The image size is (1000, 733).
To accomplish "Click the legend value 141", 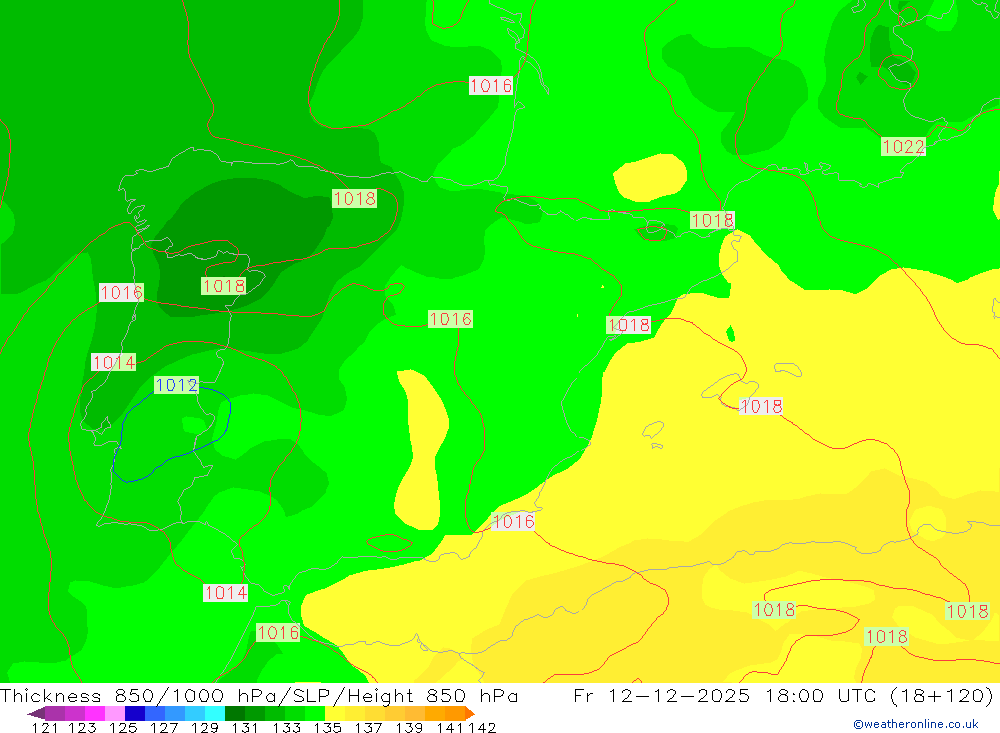I will [450, 727].
